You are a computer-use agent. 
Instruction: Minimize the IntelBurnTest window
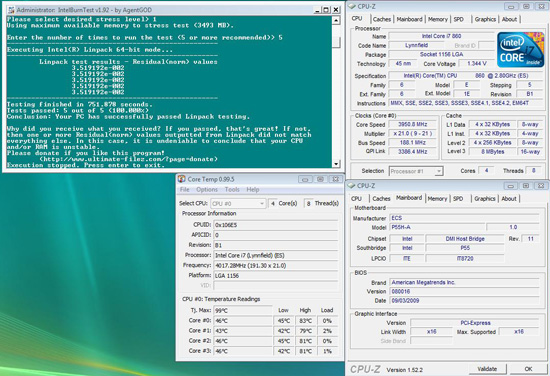[317, 10]
